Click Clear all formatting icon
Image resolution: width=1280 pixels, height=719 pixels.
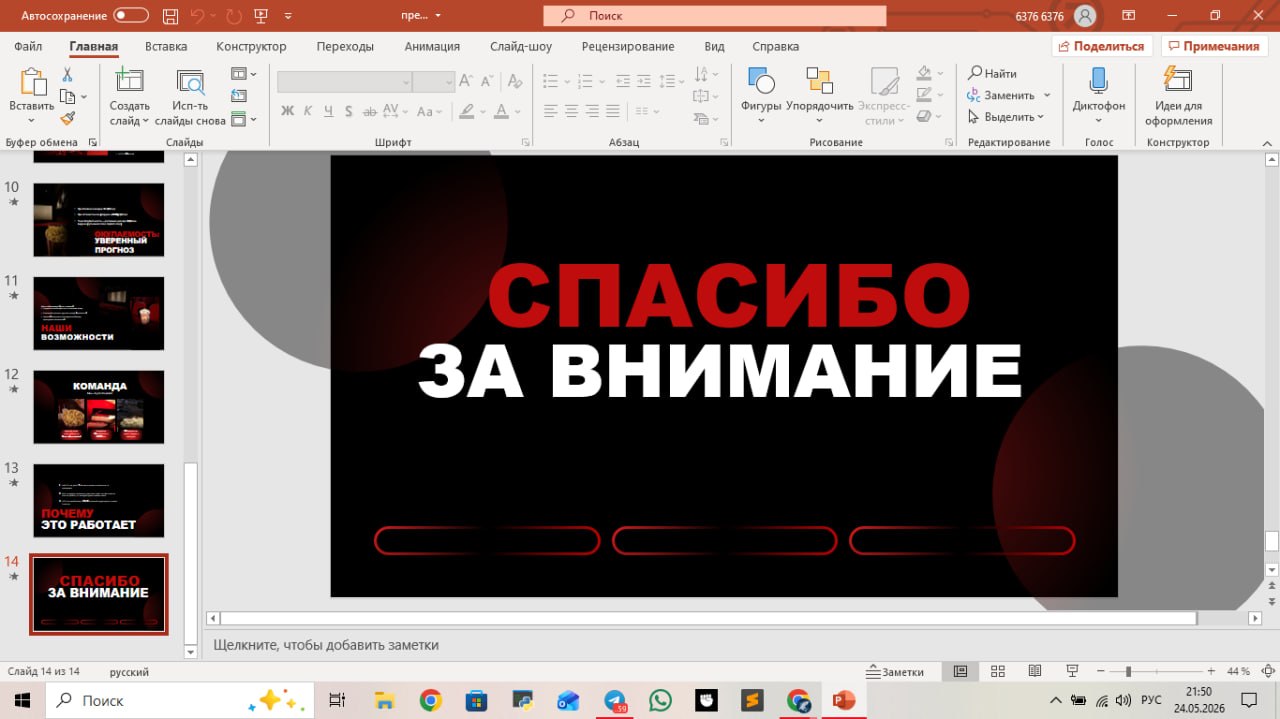tap(514, 82)
